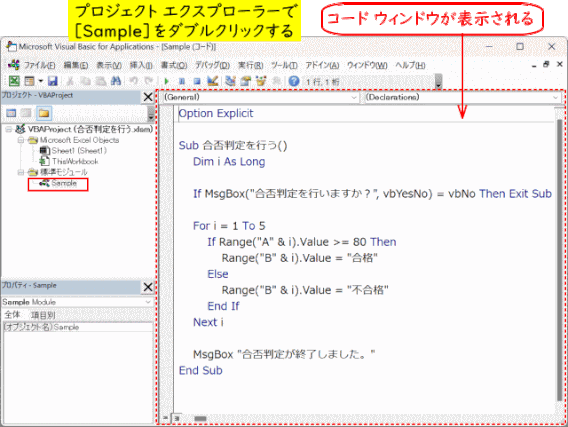Open the アドイン(A) menu
The image size is (568, 427).
[x=322, y=65]
